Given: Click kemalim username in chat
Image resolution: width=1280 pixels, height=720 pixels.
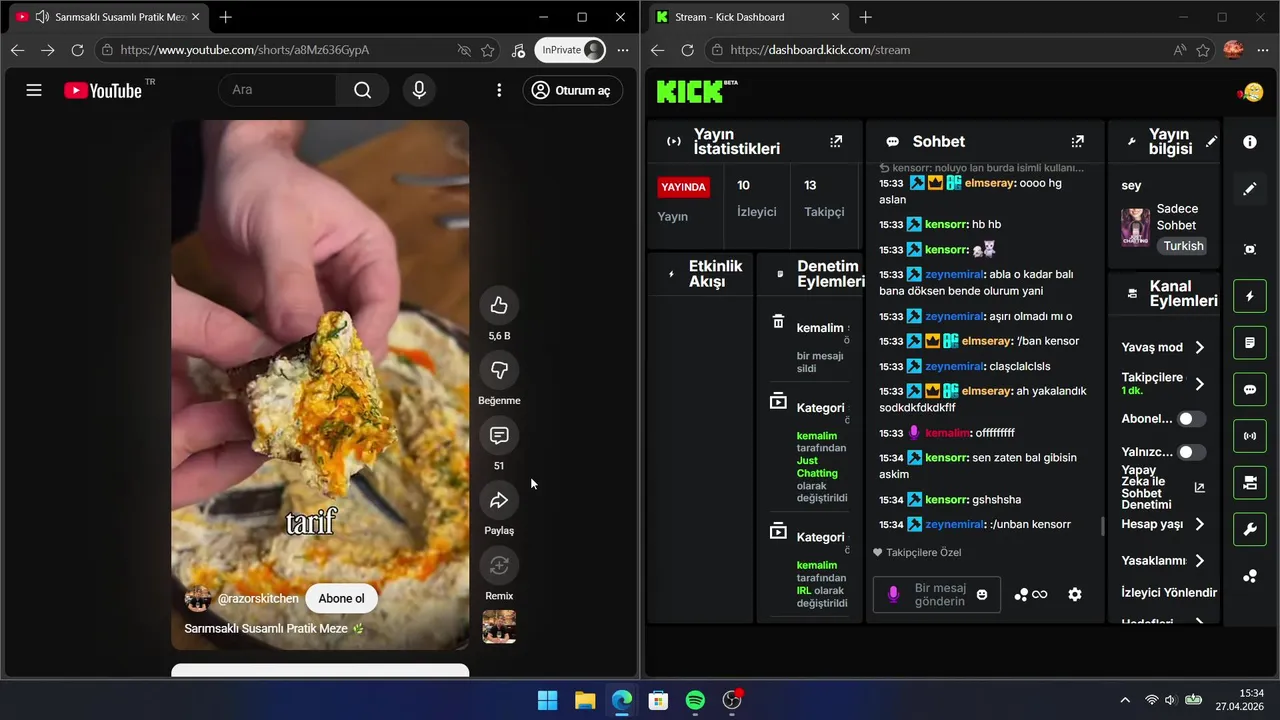Looking at the screenshot, I should (948, 433).
